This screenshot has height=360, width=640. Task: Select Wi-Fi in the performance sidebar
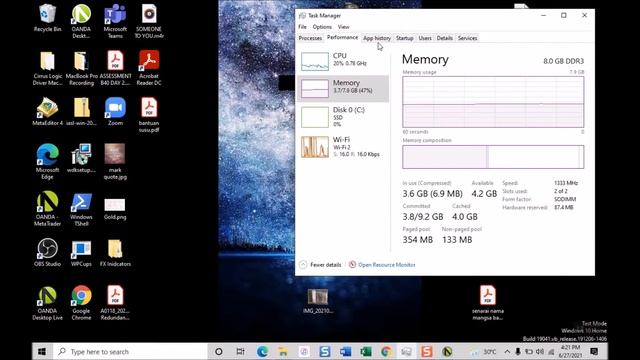pyautogui.click(x=343, y=147)
